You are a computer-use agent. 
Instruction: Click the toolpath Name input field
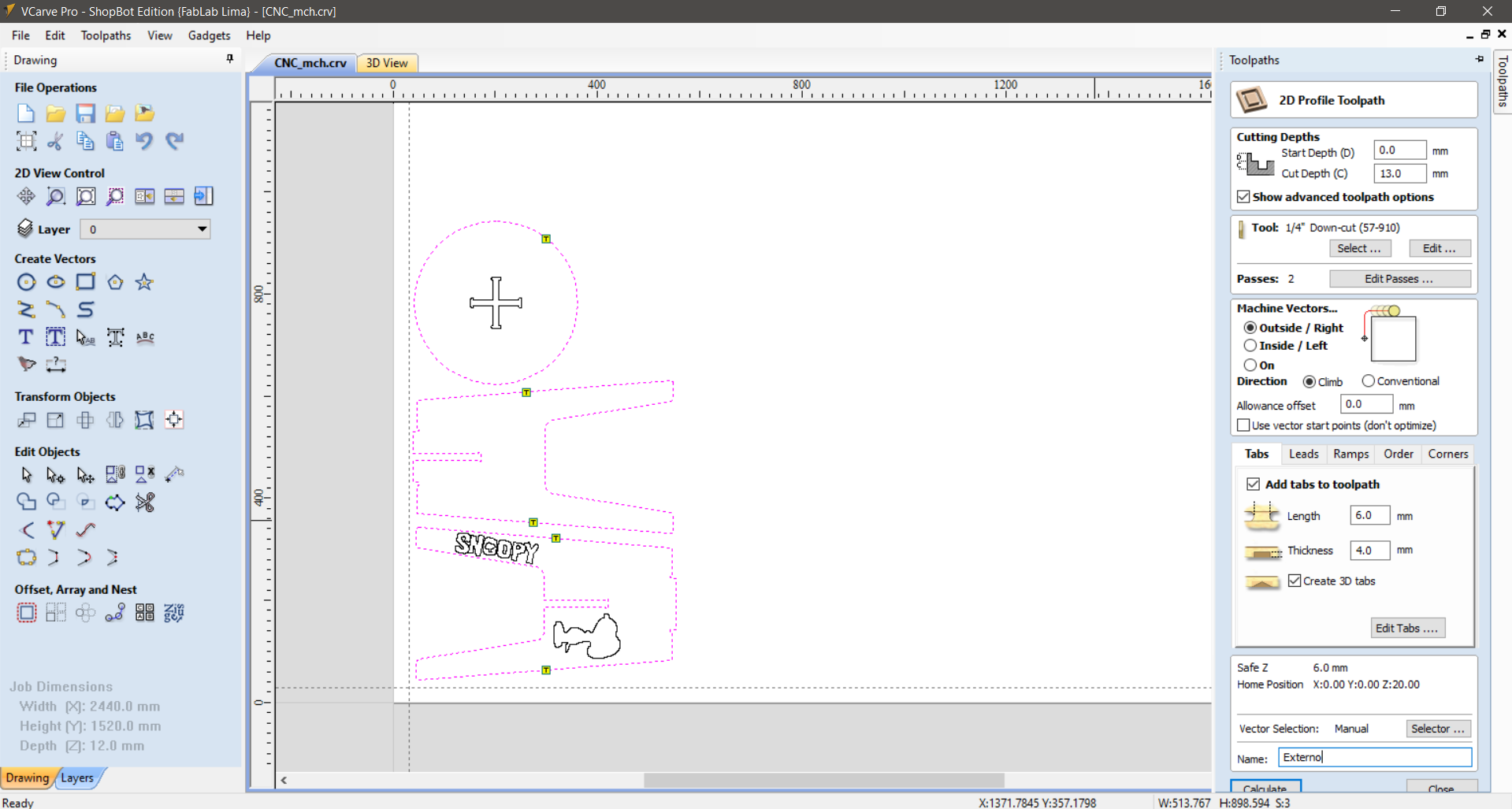click(1375, 757)
